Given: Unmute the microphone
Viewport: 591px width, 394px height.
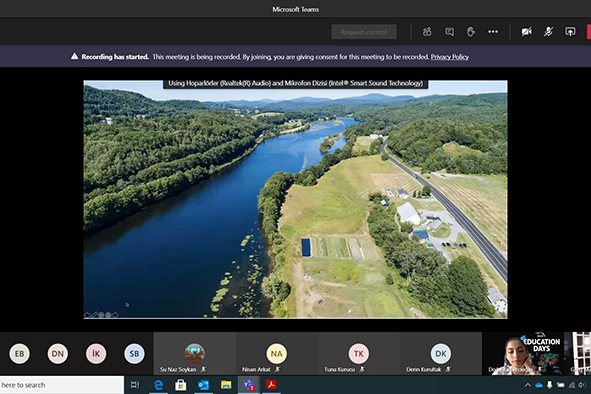Looking at the screenshot, I should point(548,32).
